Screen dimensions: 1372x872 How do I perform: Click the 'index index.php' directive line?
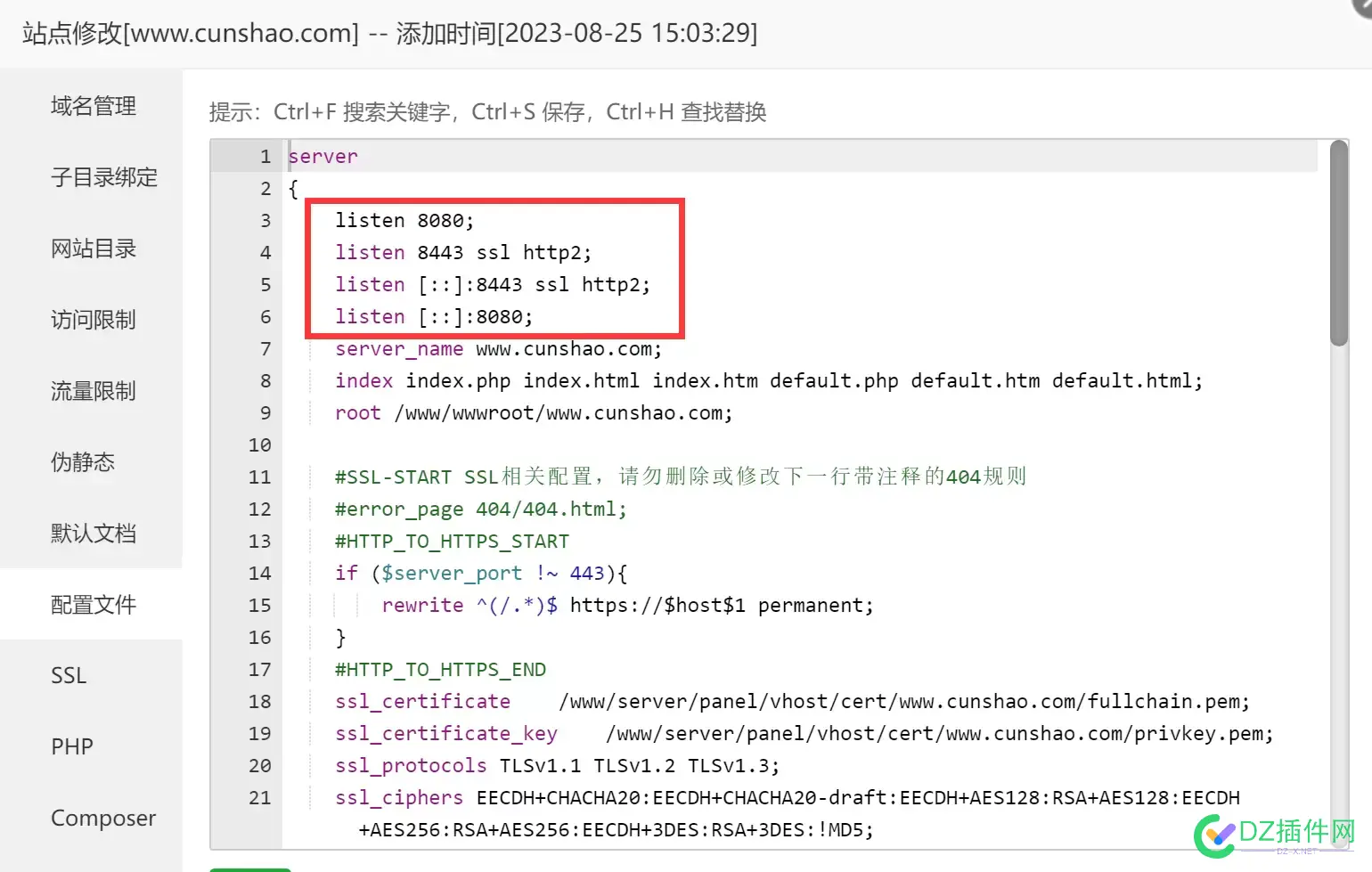769,381
